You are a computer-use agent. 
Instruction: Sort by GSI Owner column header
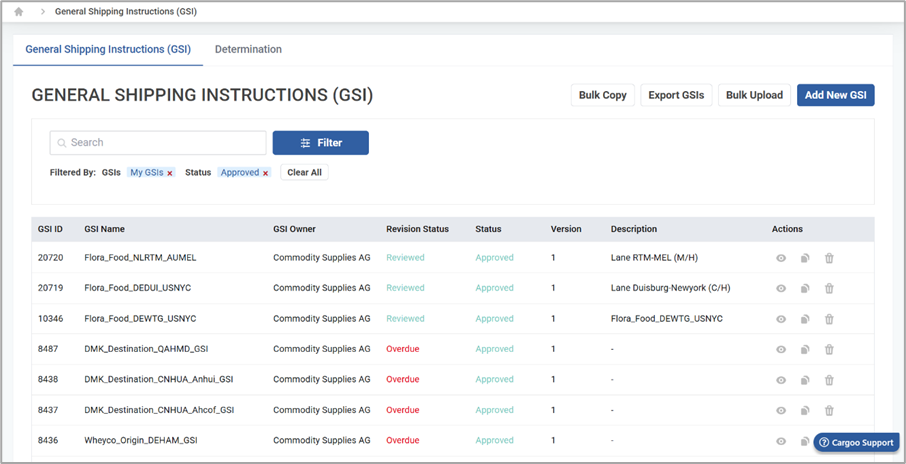pos(295,229)
